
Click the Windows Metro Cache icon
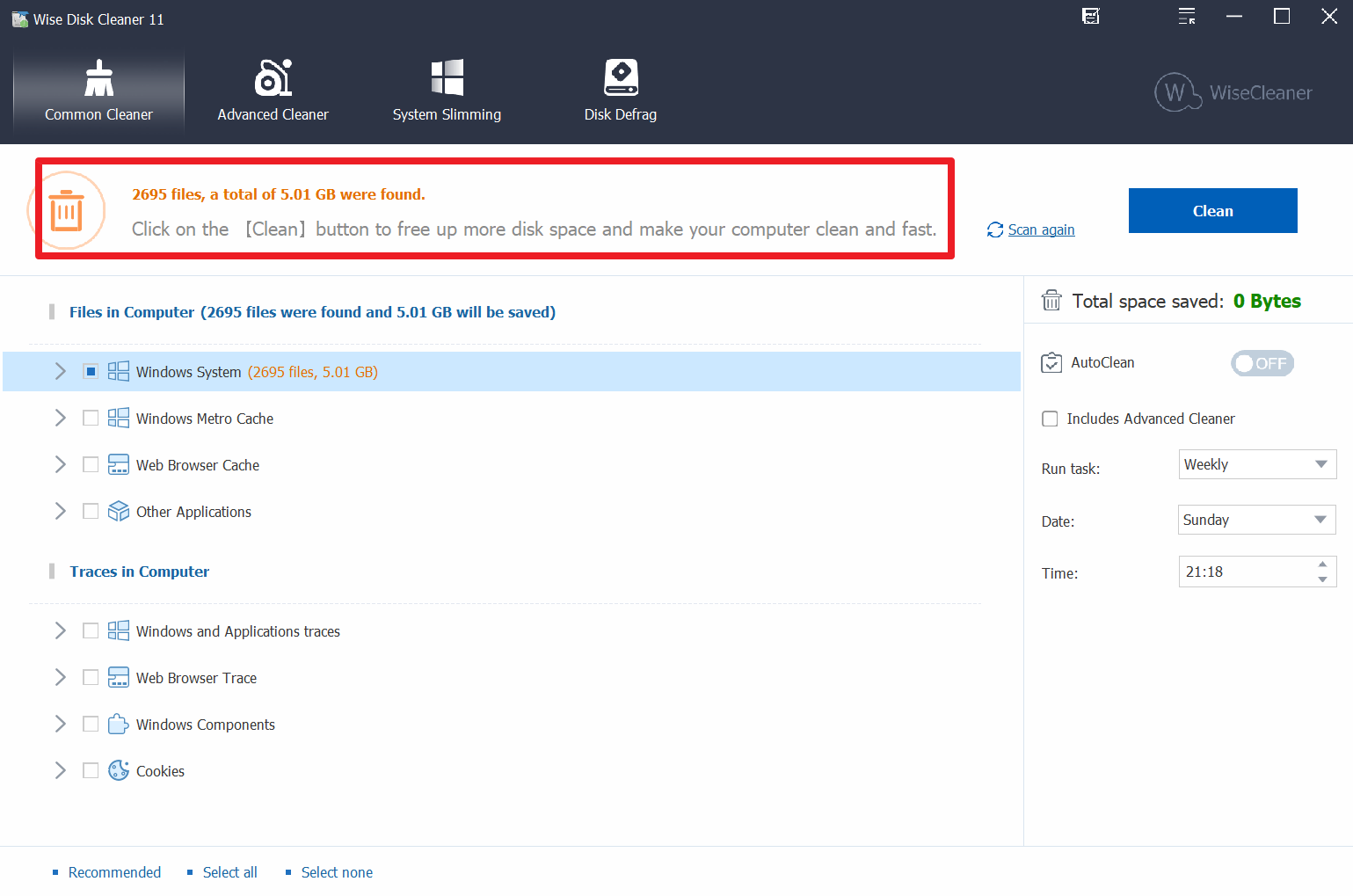tap(119, 418)
